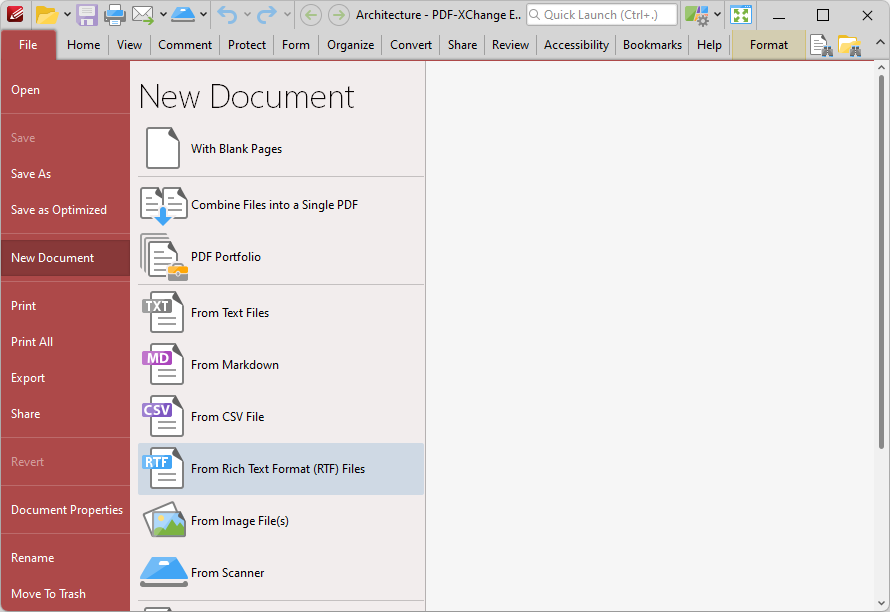The image size is (890, 612).
Task: Click the scrollbar down arrow
Action: [881, 603]
